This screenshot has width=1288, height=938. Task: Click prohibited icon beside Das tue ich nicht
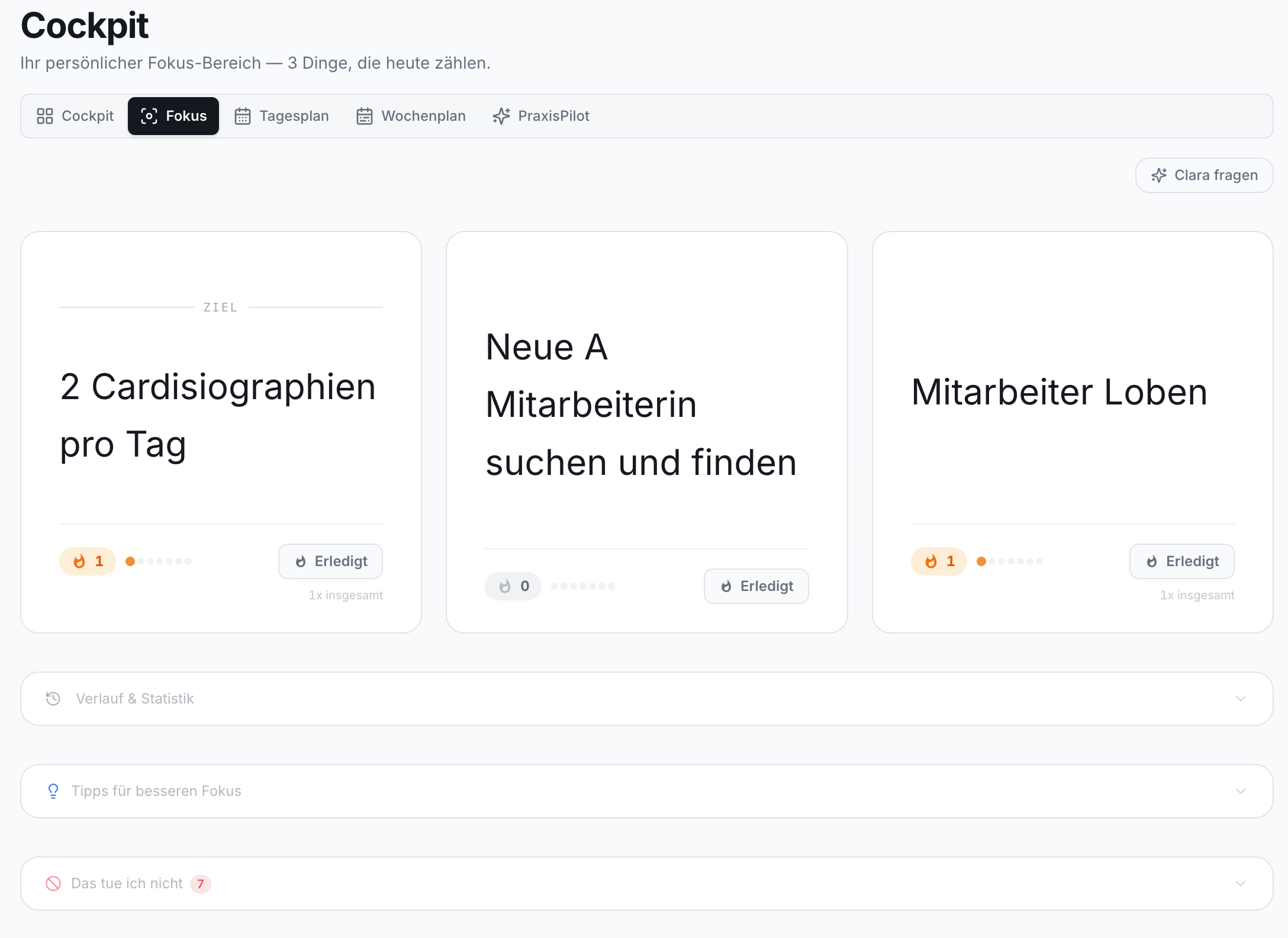pos(53,884)
